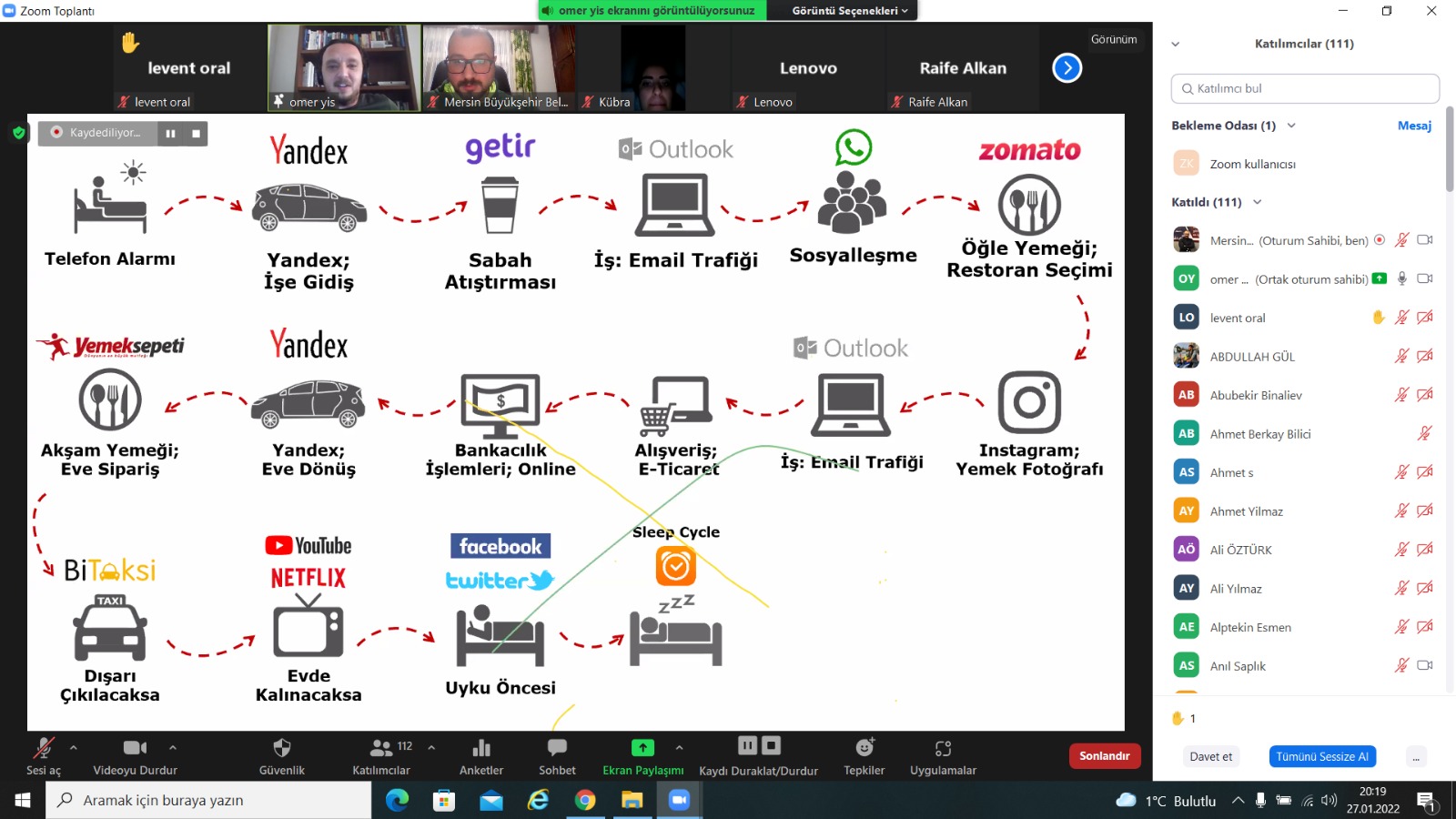
Task: Click the Ekran Paylaşımı share icon
Action: pos(642,748)
